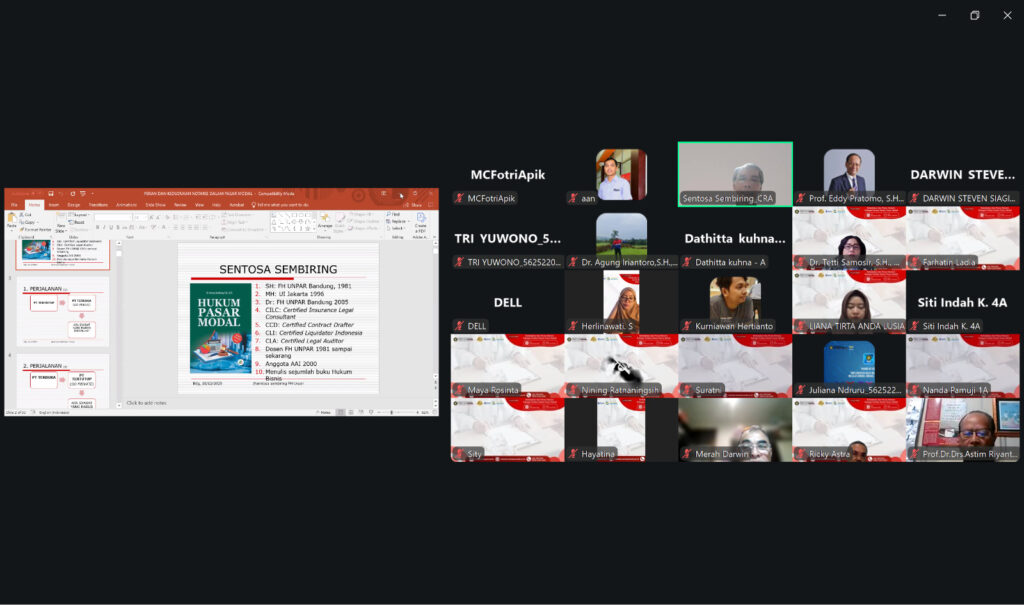Click muted mic icon on DELL tile
The width and height of the screenshot is (1024, 605).
(459, 326)
